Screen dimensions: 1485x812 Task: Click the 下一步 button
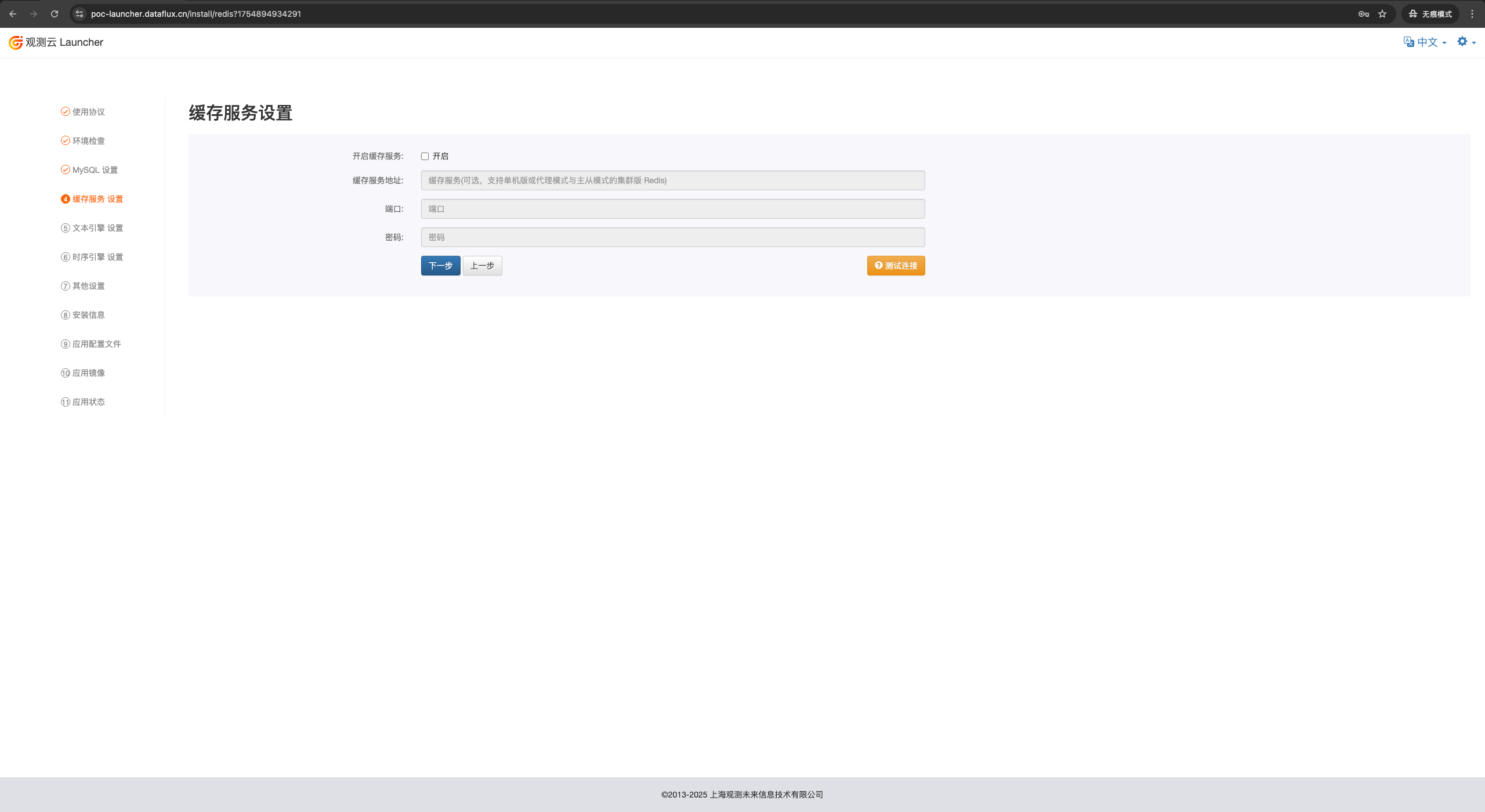pos(440,266)
